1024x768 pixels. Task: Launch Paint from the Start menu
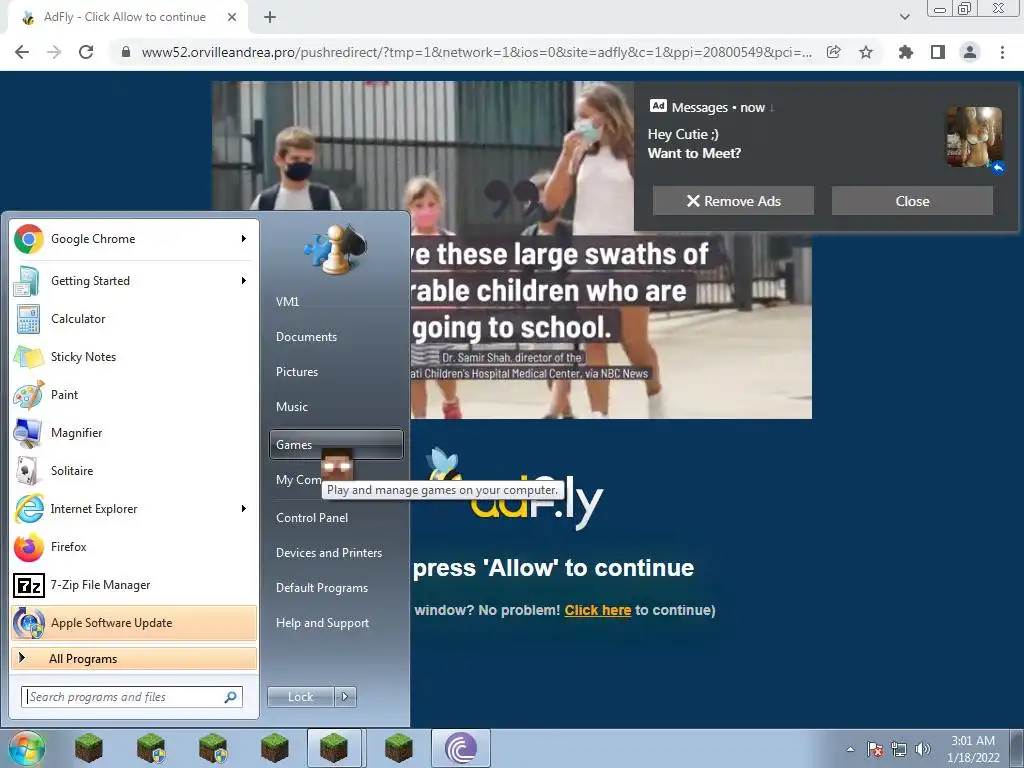tap(134, 394)
